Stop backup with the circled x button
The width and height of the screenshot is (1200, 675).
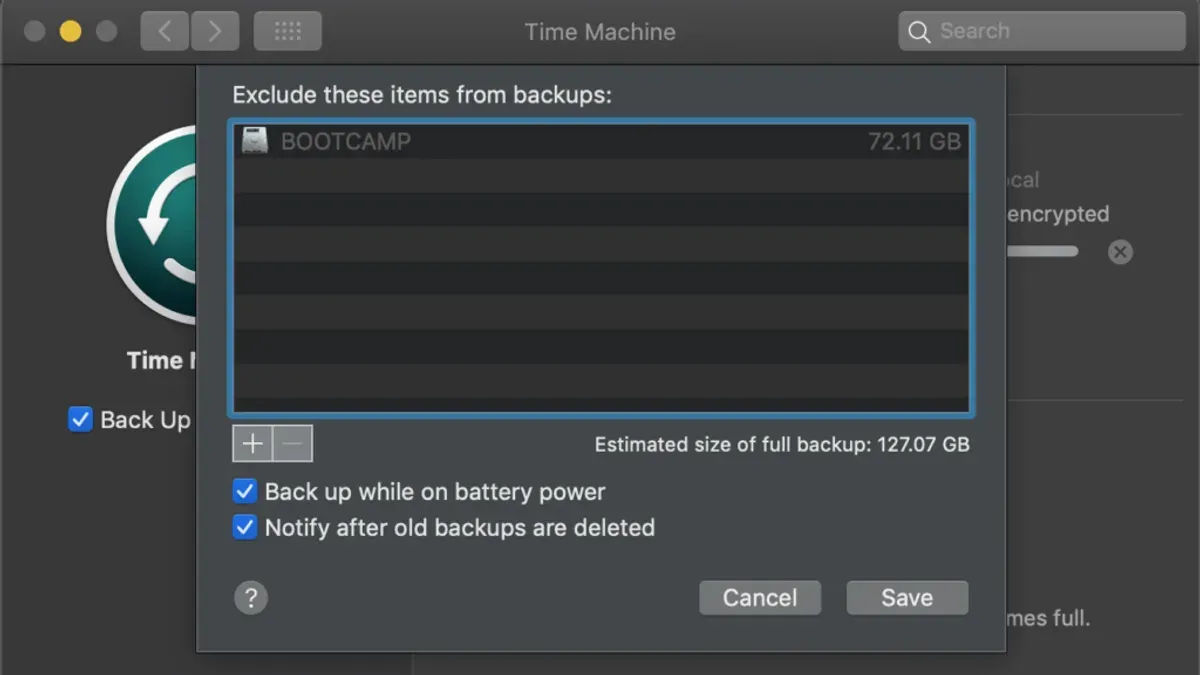tap(1120, 252)
